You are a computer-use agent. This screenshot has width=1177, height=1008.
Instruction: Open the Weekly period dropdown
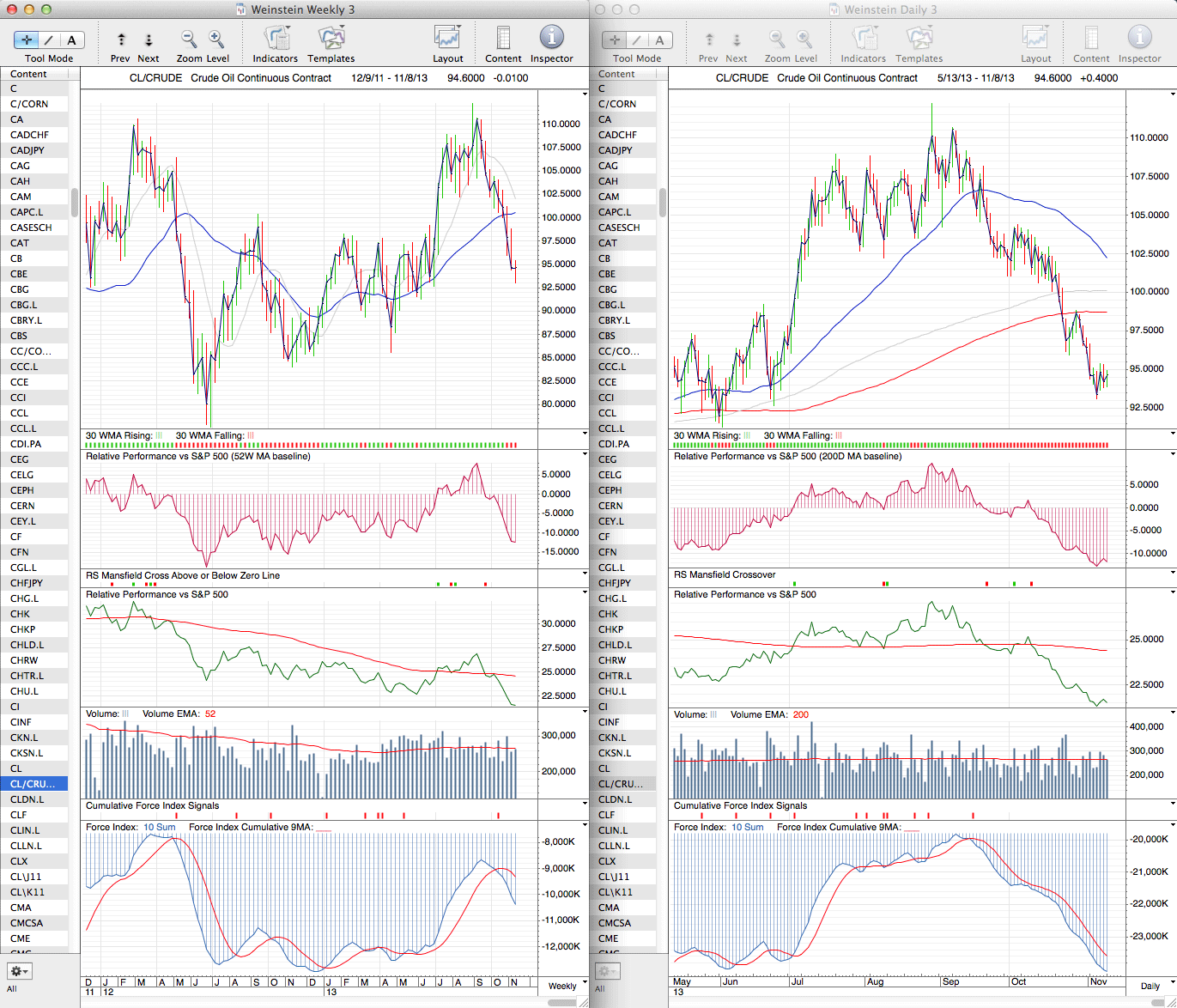pos(567,986)
